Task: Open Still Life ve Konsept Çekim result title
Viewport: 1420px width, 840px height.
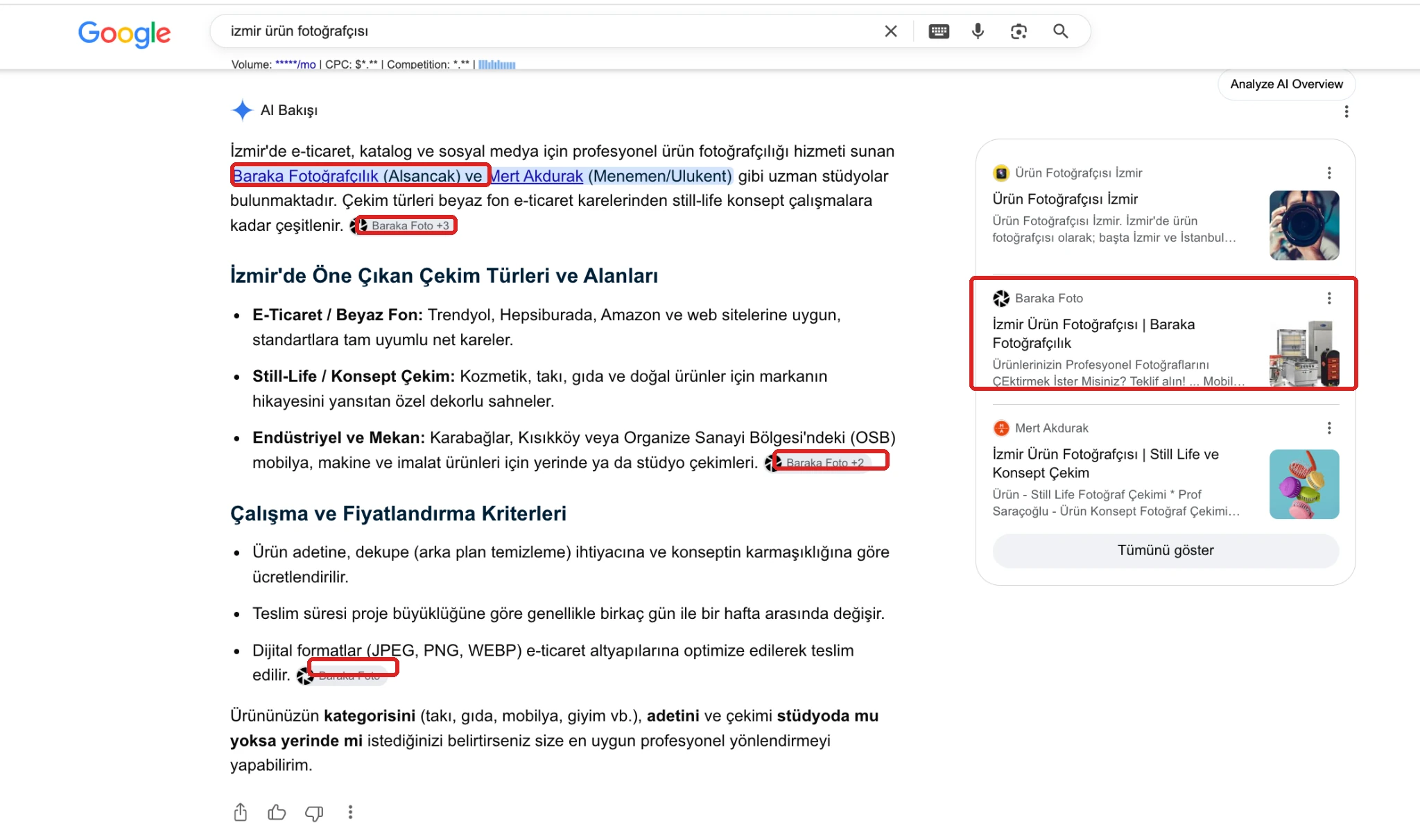Action: 1105,463
